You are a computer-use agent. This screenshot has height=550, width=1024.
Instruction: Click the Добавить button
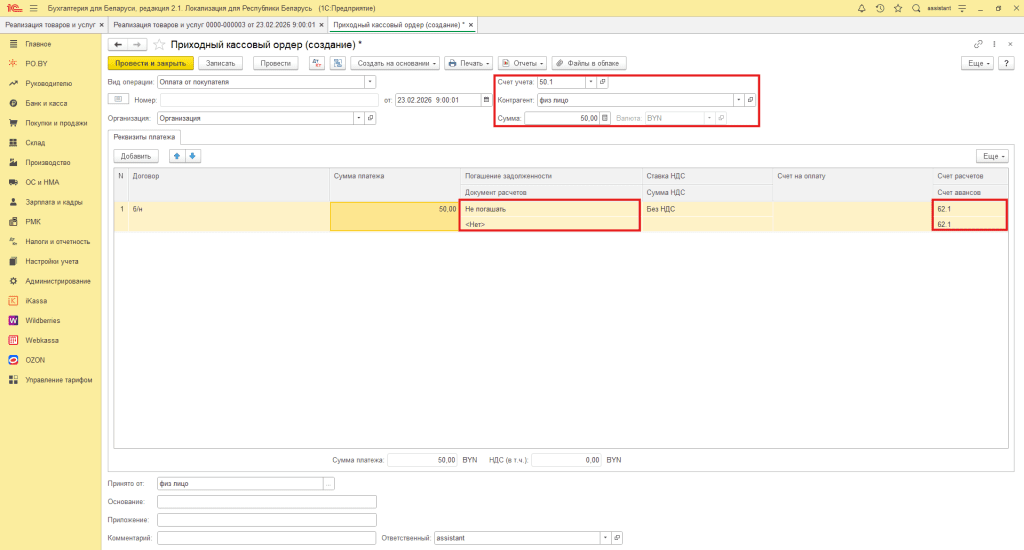(x=136, y=156)
